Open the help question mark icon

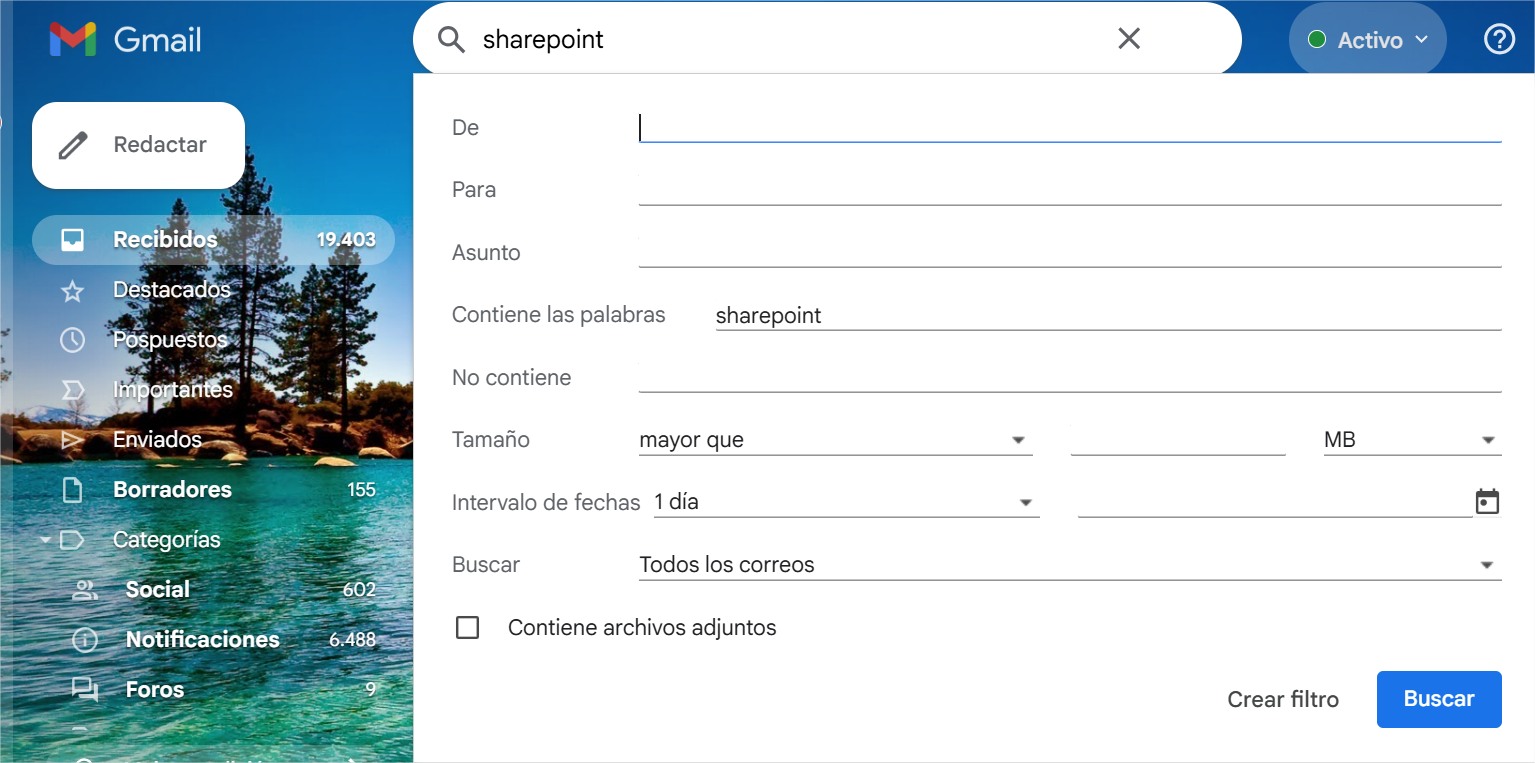[1499, 39]
